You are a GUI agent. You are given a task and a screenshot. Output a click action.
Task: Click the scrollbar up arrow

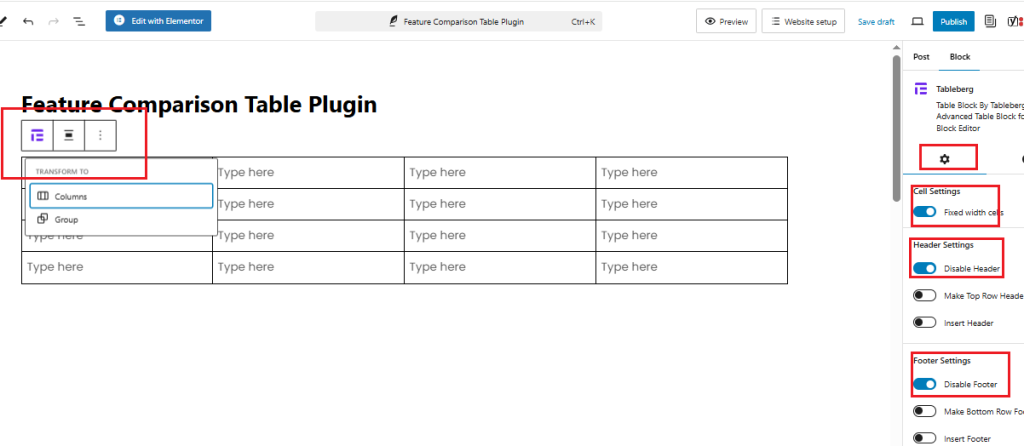pyautogui.click(x=897, y=47)
